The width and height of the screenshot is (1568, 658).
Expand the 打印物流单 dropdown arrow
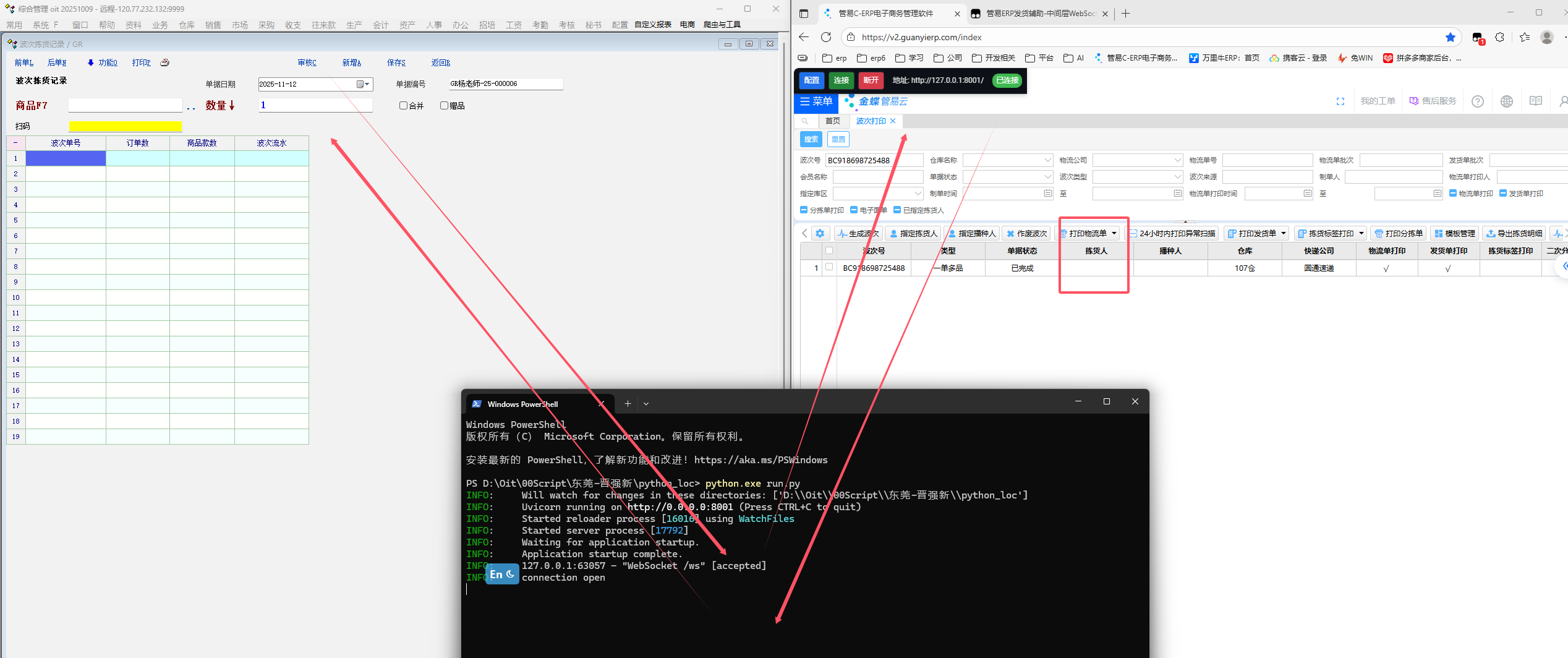tap(1114, 234)
